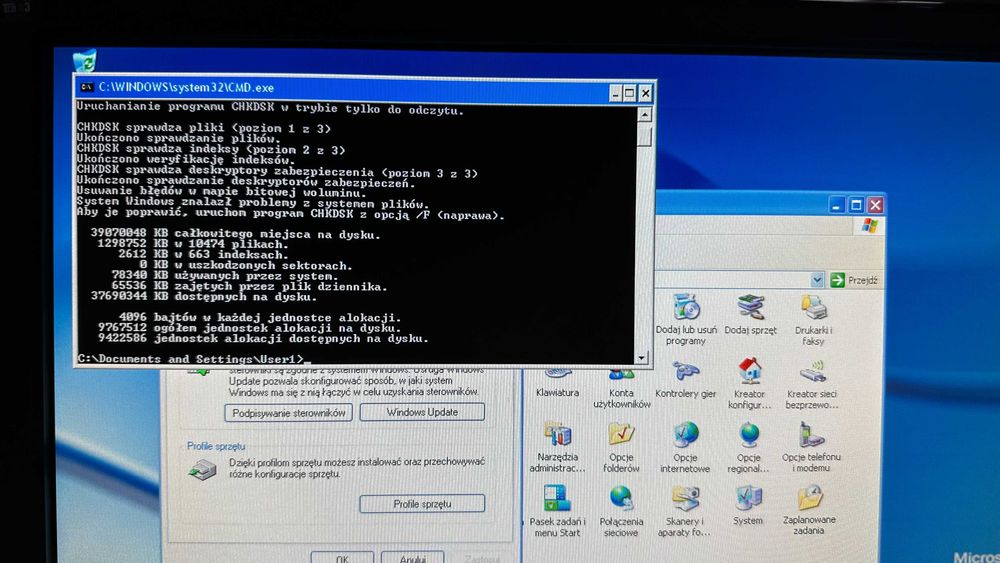Screen dimensions: 1000x563
Task: Click the 'Profile sprzętu' group heading
Action: click(x=216, y=446)
